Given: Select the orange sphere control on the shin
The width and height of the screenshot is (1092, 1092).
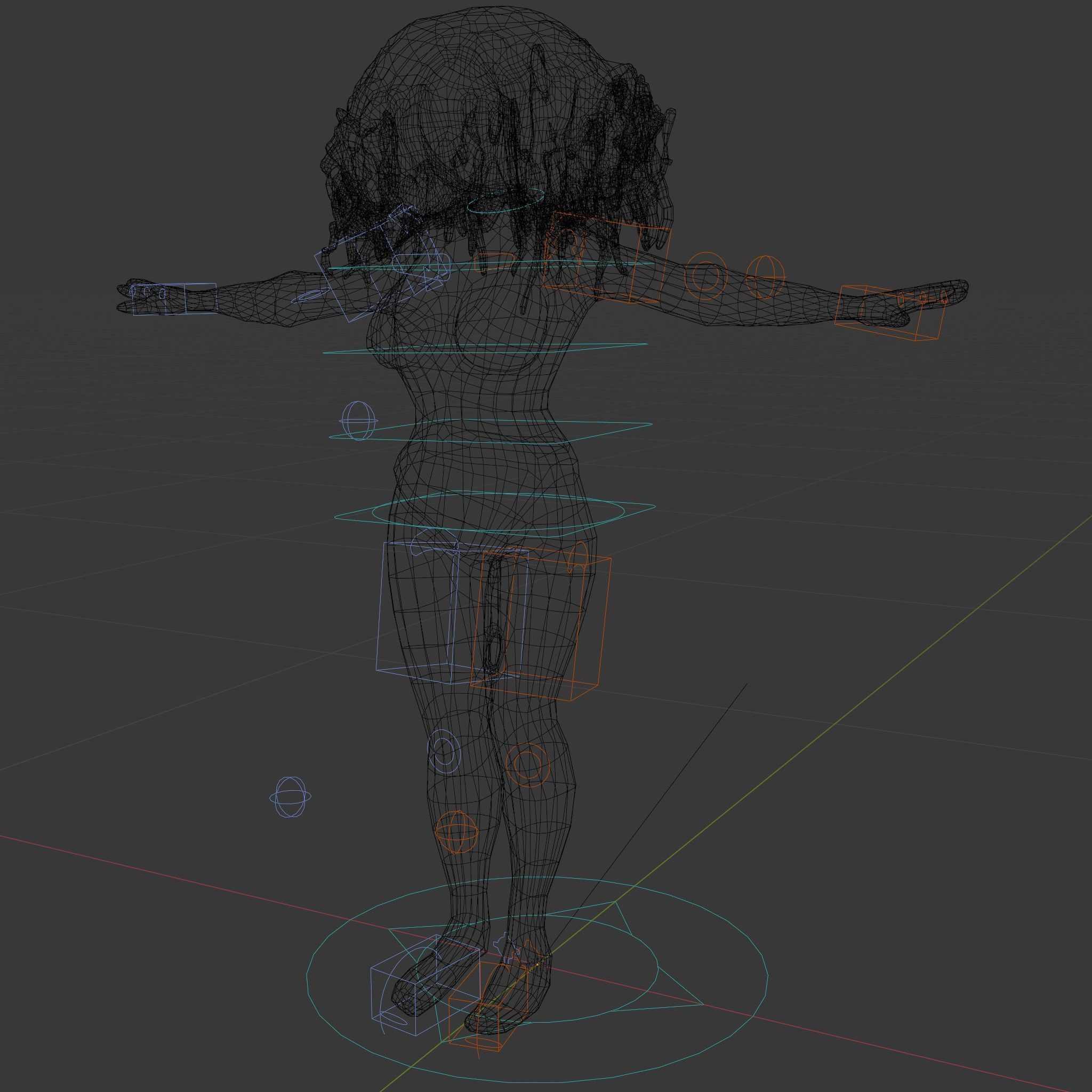Looking at the screenshot, I should pos(457,832).
